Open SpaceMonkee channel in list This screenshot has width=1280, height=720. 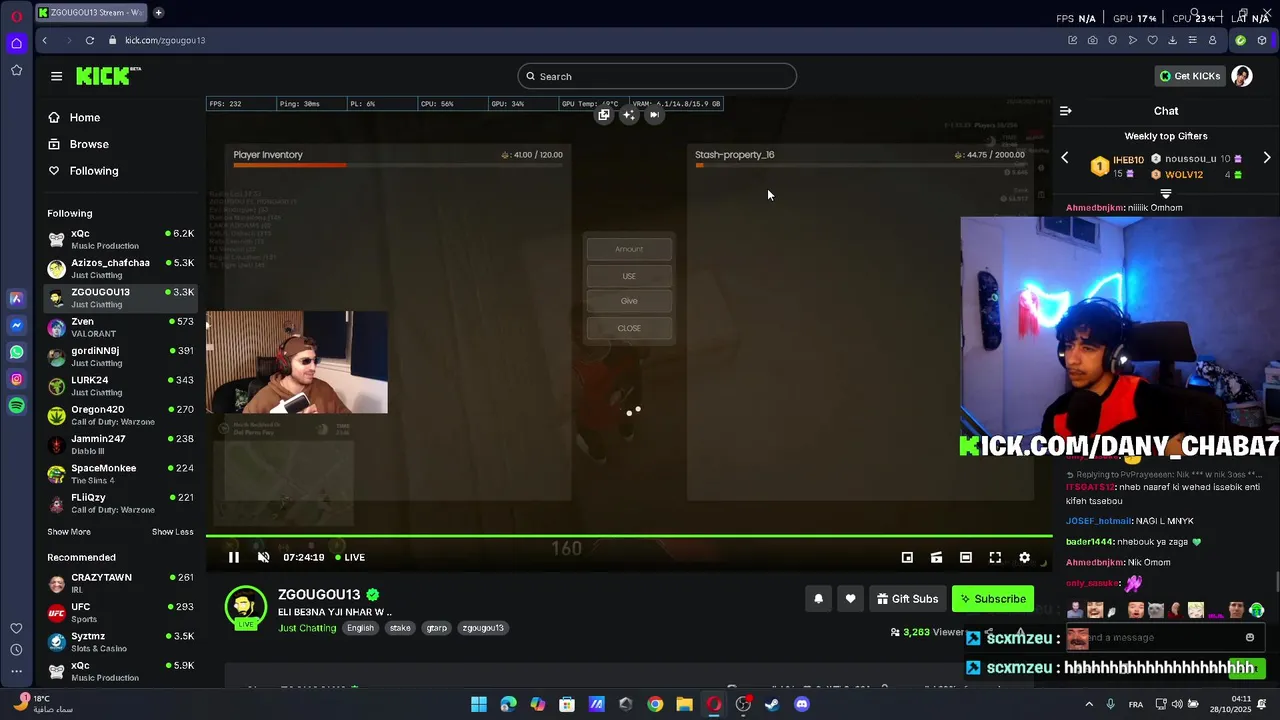120,474
